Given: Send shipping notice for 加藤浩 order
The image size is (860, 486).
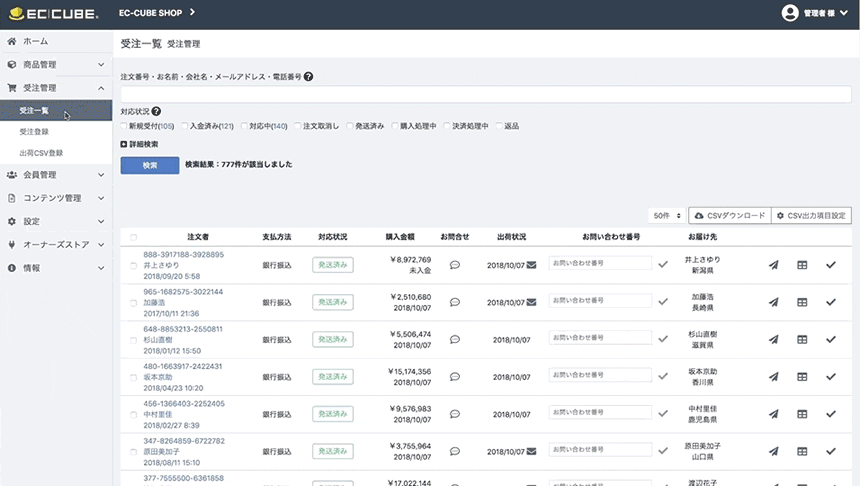Looking at the screenshot, I should coord(773,302).
